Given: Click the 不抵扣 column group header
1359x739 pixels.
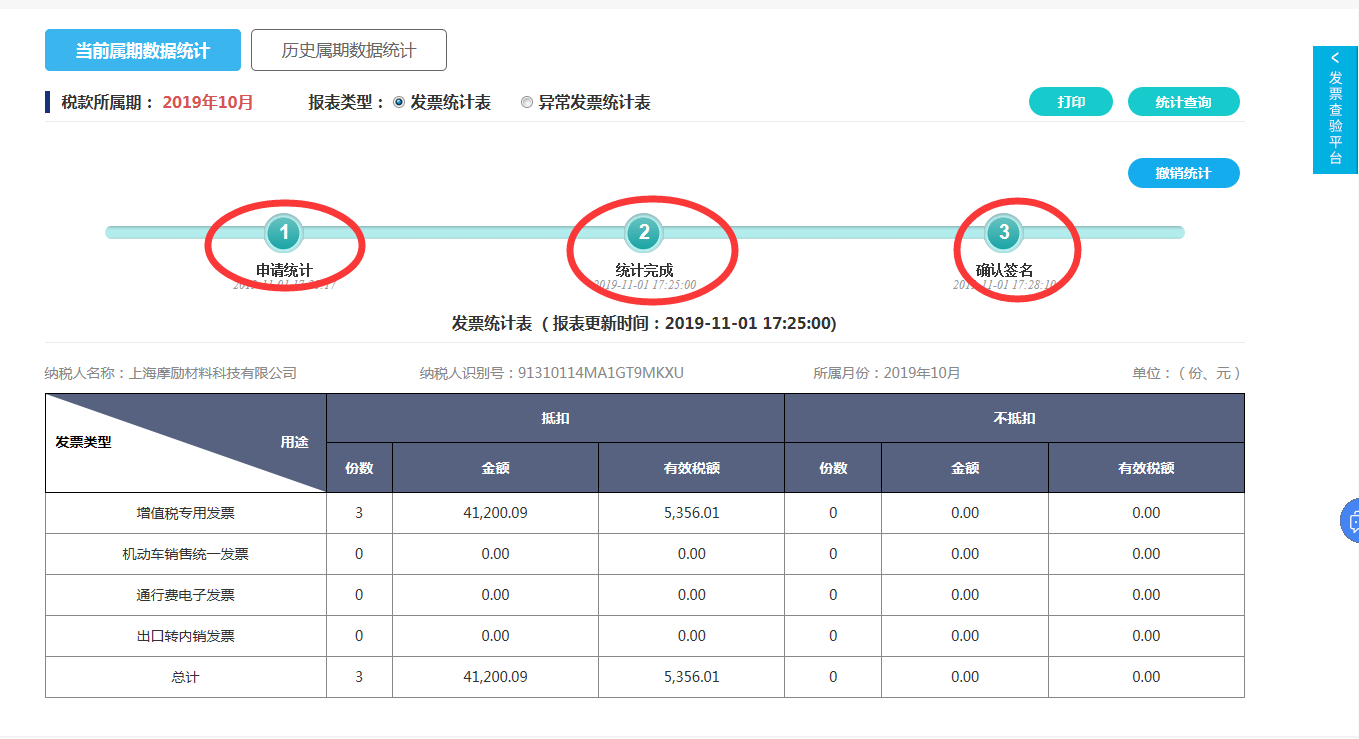Looking at the screenshot, I should tap(1014, 418).
